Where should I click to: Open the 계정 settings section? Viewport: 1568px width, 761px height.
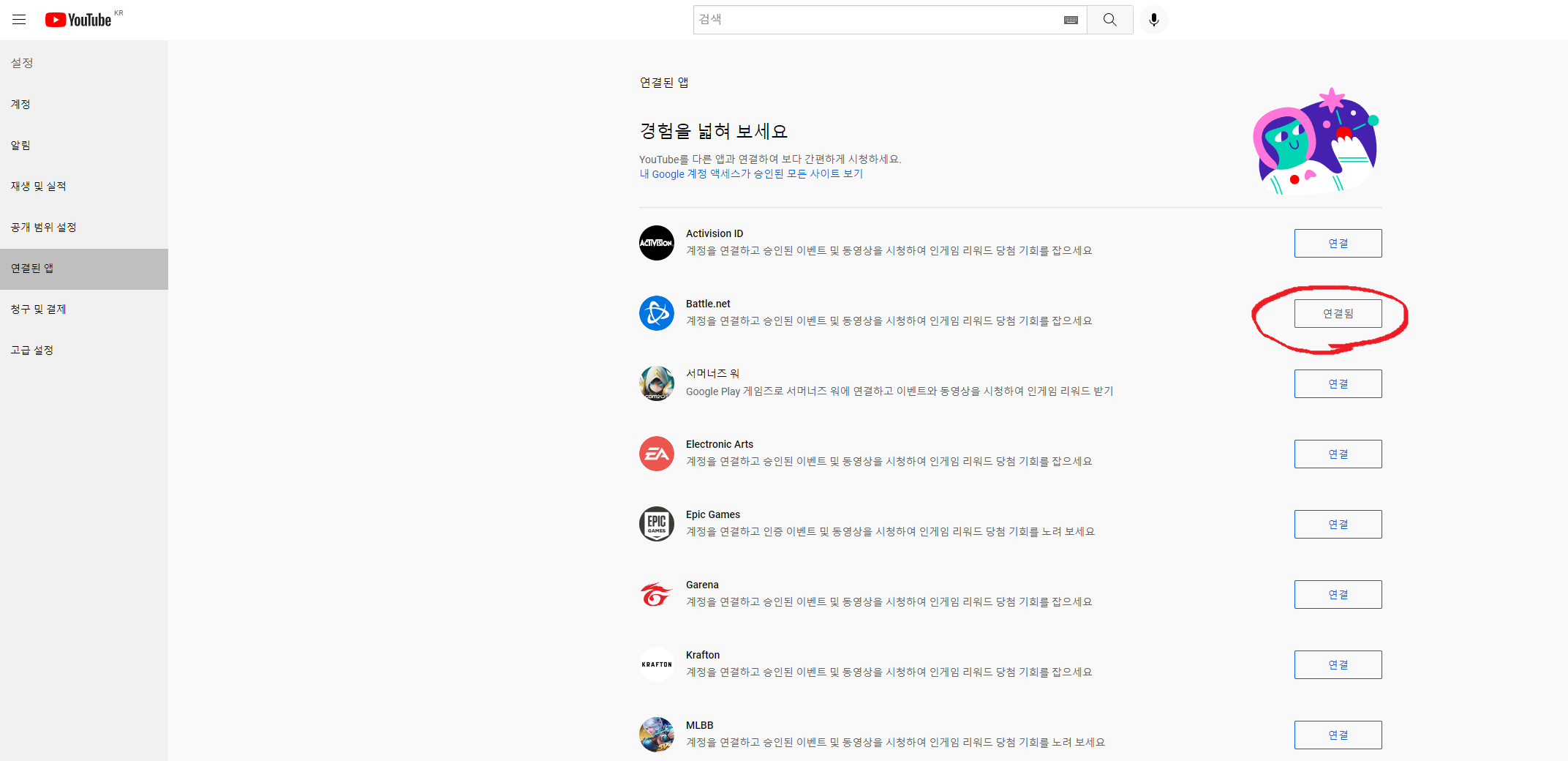(84, 104)
